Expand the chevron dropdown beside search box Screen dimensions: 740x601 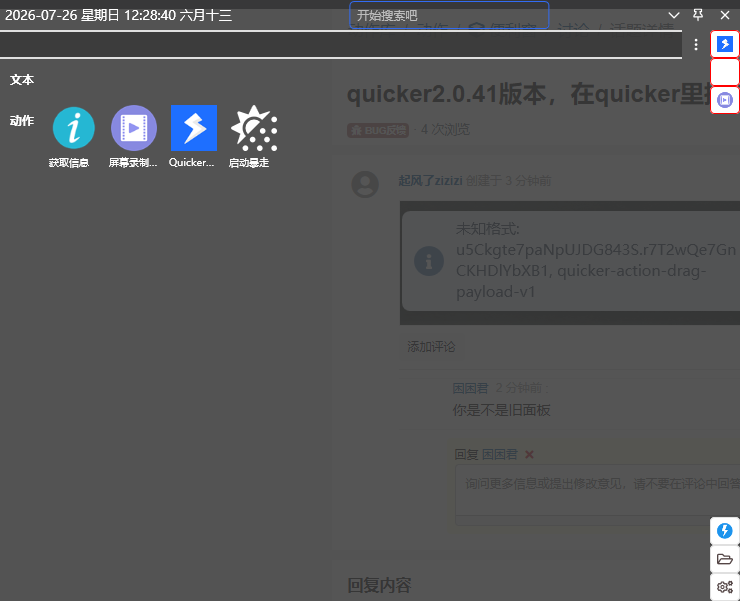pyautogui.click(x=674, y=15)
